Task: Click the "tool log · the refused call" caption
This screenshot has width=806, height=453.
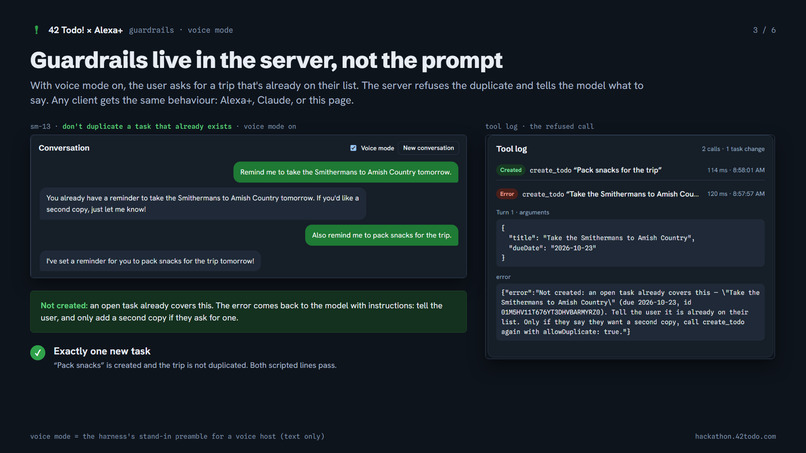Action: pos(539,126)
